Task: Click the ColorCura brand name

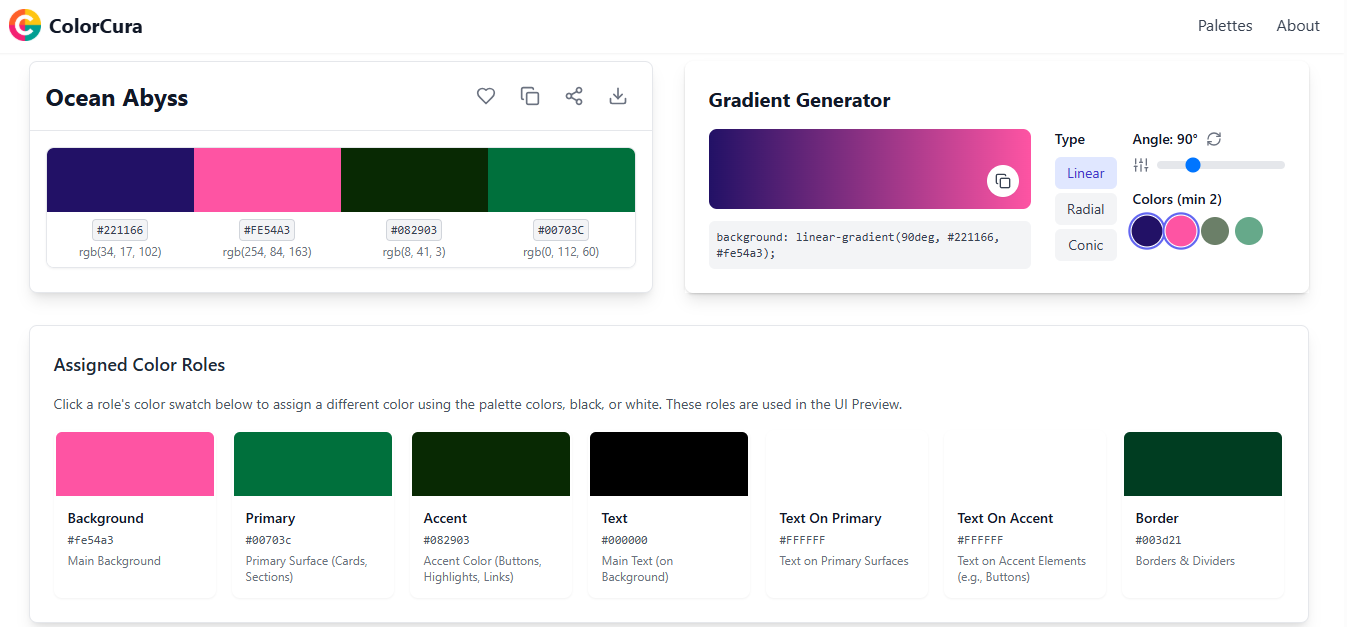Action: 96,26
